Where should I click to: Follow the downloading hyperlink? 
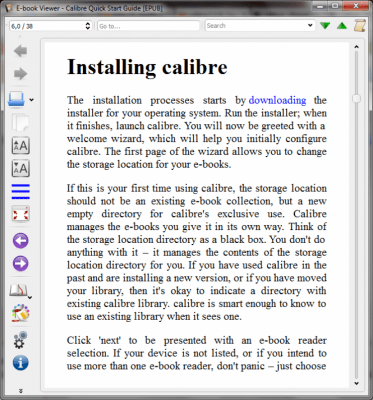[277, 100]
